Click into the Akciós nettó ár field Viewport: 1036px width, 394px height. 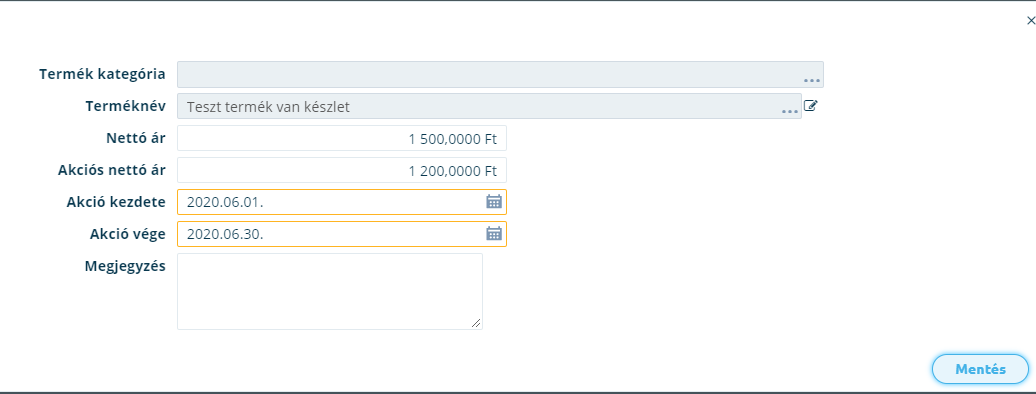(342, 170)
